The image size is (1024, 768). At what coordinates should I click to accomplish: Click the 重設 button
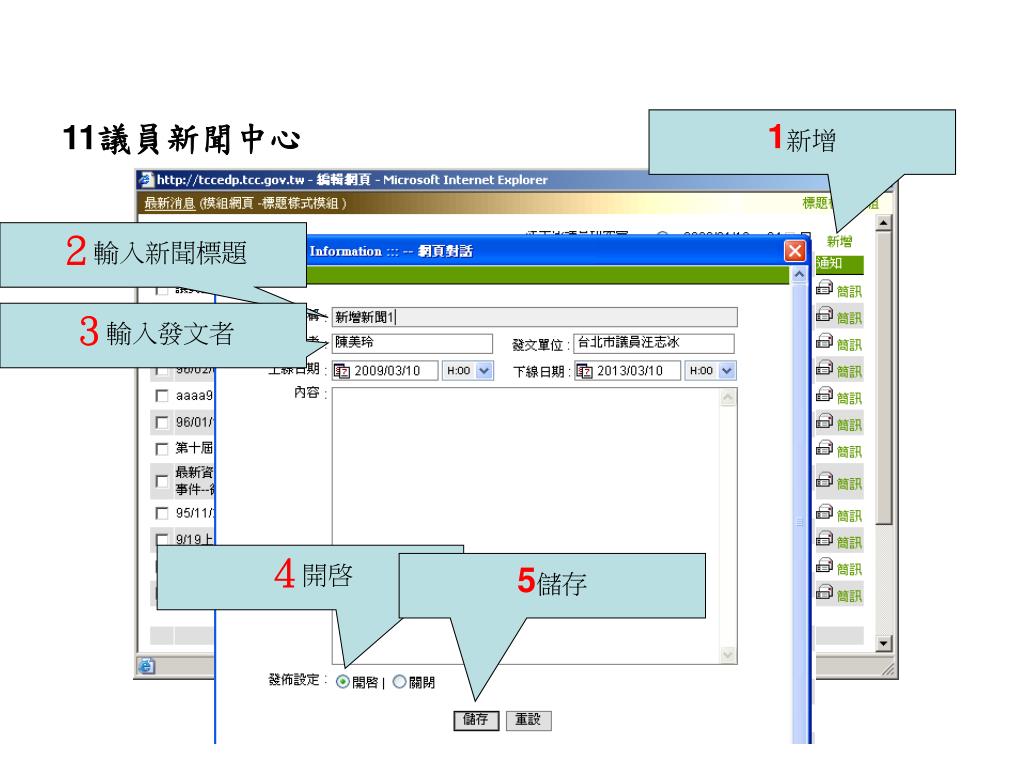pos(528,720)
